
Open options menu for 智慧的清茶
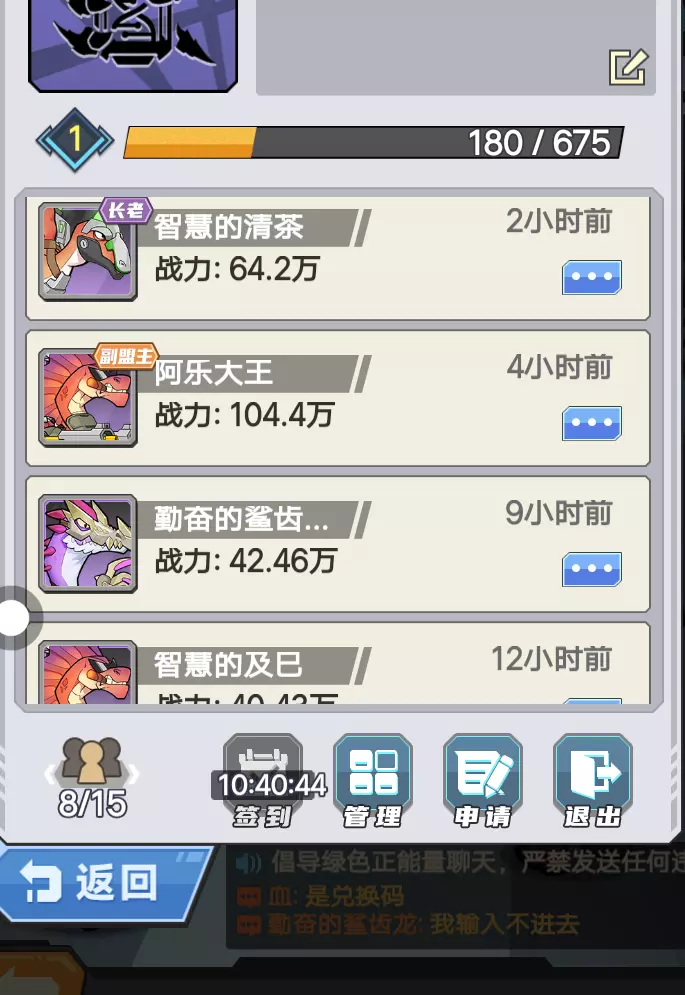pyautogui.click(x=592, y=277)
